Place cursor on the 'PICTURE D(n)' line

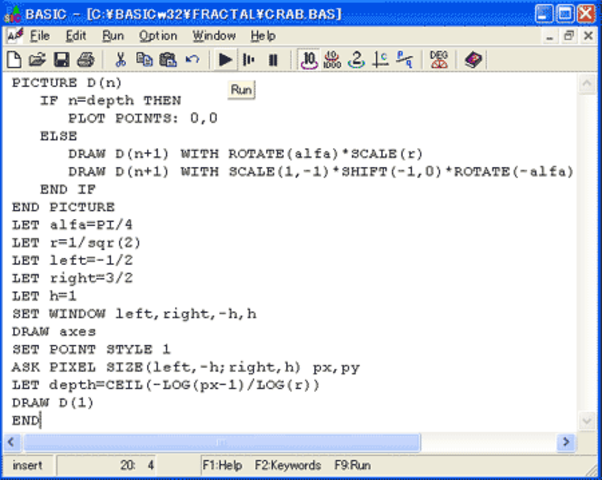tap(67, 83)
